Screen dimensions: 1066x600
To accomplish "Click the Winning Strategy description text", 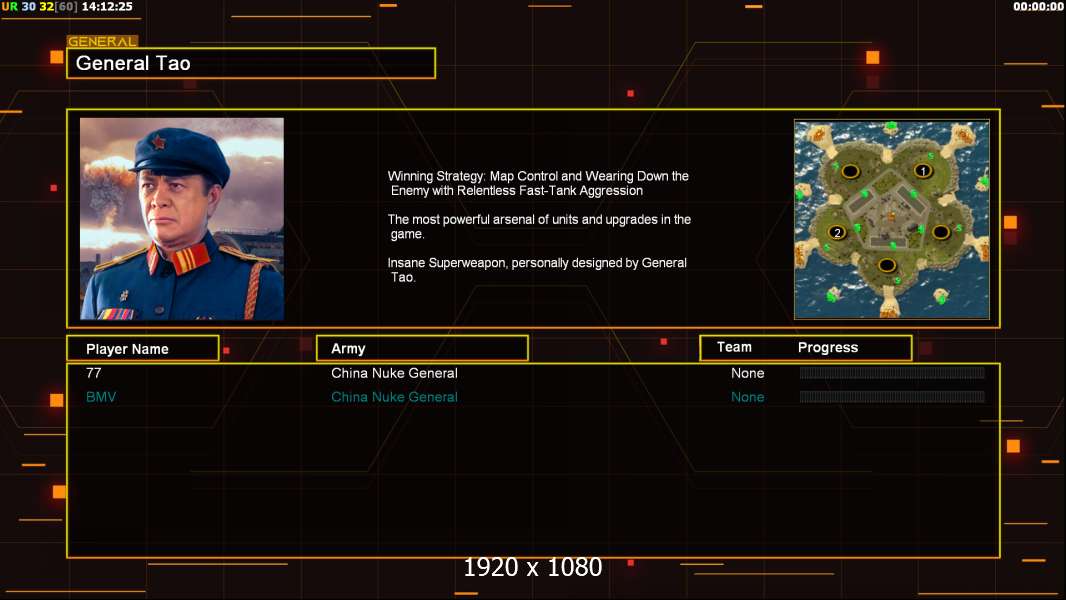I will pos(538,183).
